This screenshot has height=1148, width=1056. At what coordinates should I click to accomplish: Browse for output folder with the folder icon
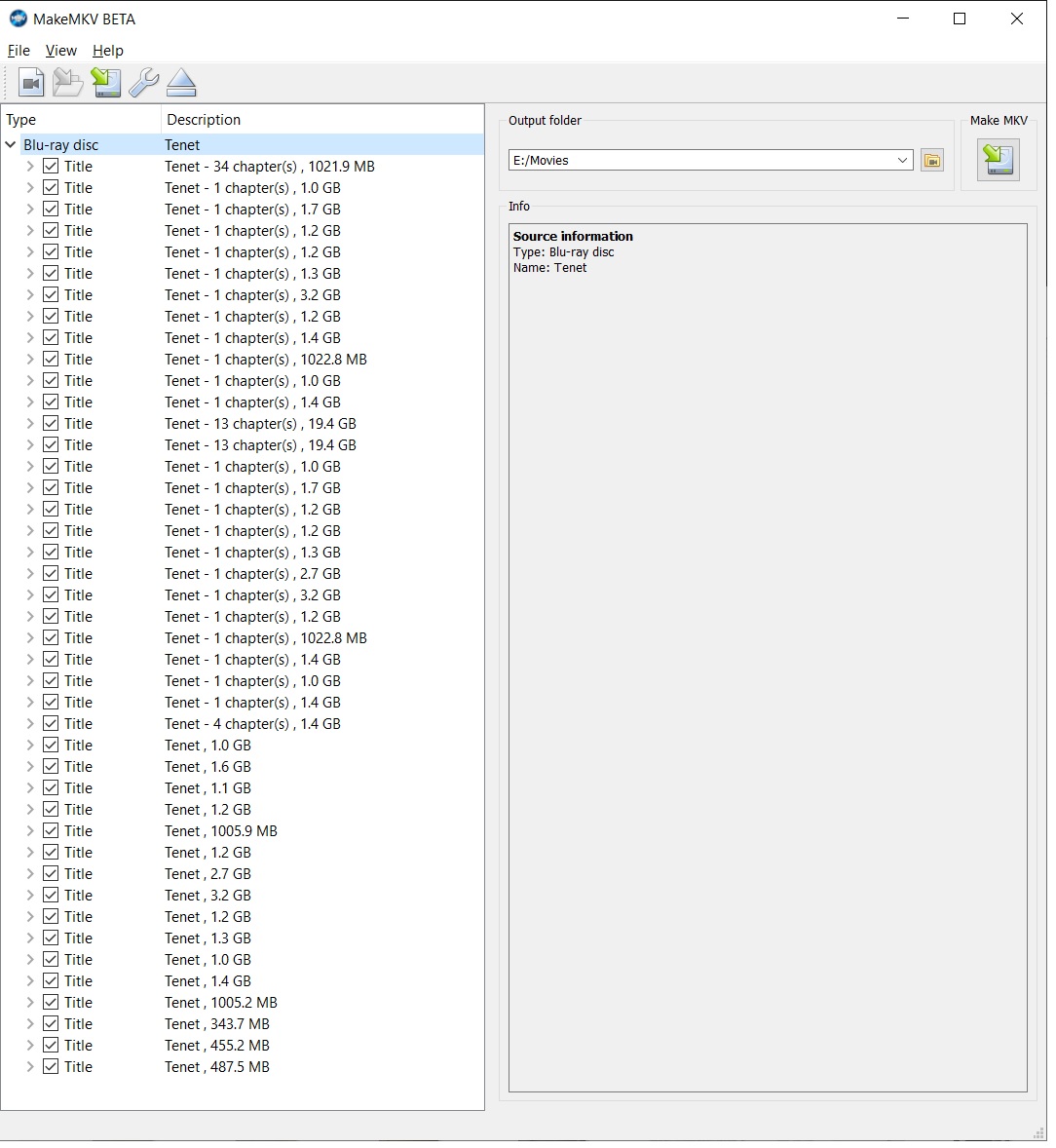tap(932, 161)
